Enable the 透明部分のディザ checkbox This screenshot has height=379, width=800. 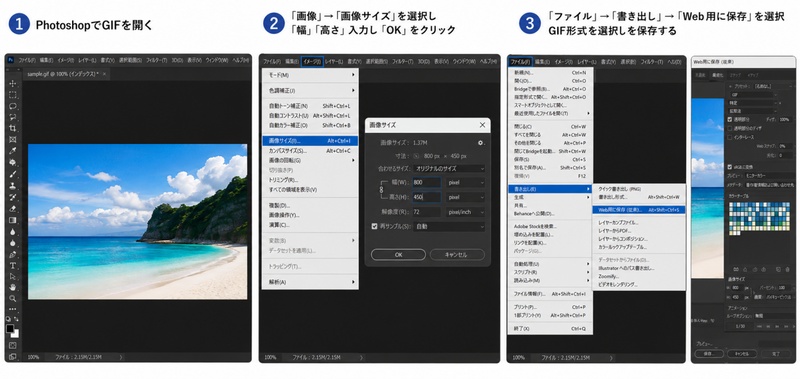(x=730, y=128)
